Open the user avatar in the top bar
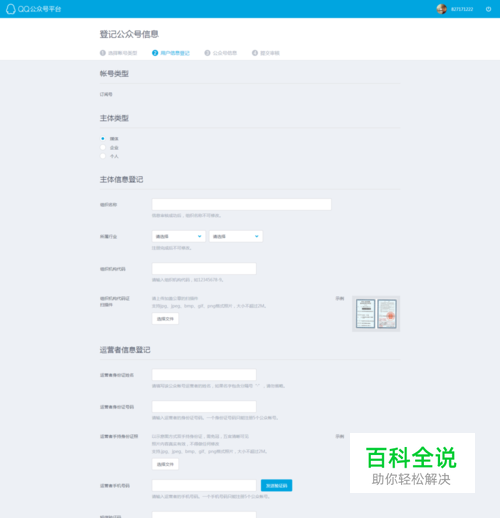The image size is (500, 518). pos(442,9)
